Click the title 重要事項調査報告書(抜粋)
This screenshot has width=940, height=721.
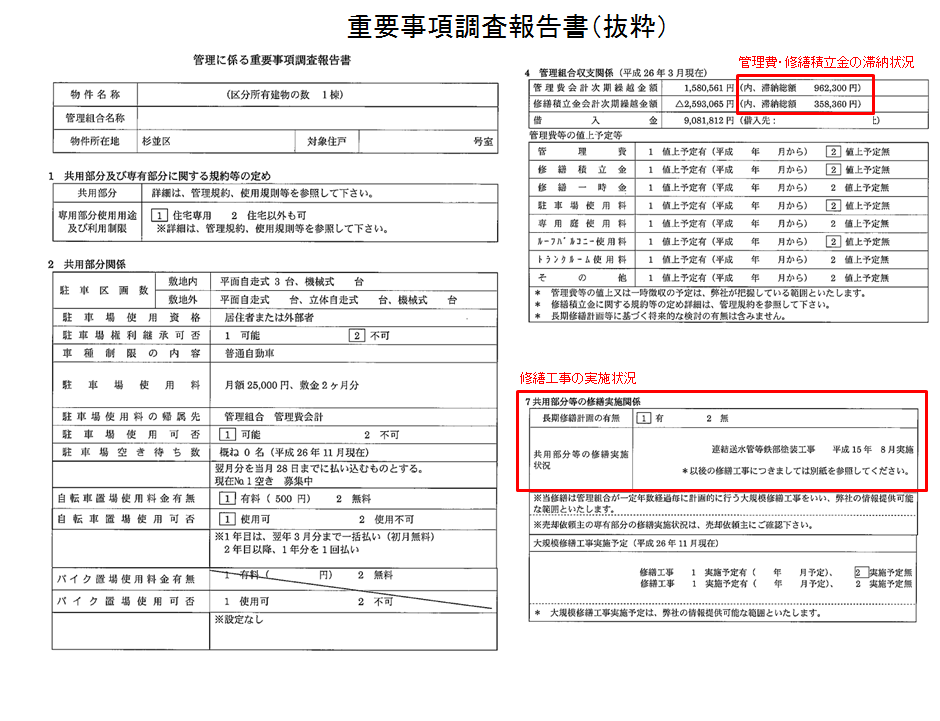507,27
